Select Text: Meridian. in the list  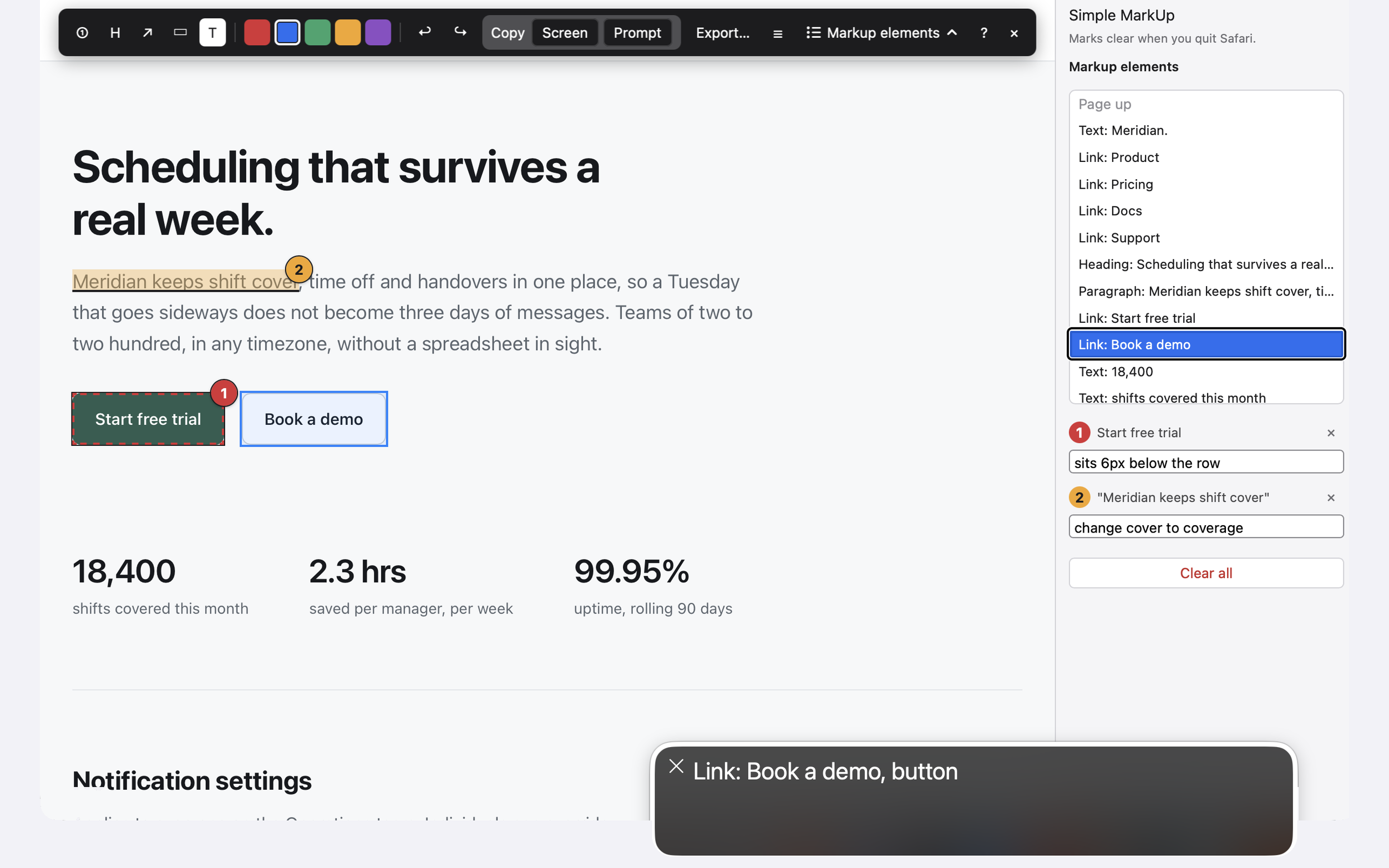(x=1206, y=130)
